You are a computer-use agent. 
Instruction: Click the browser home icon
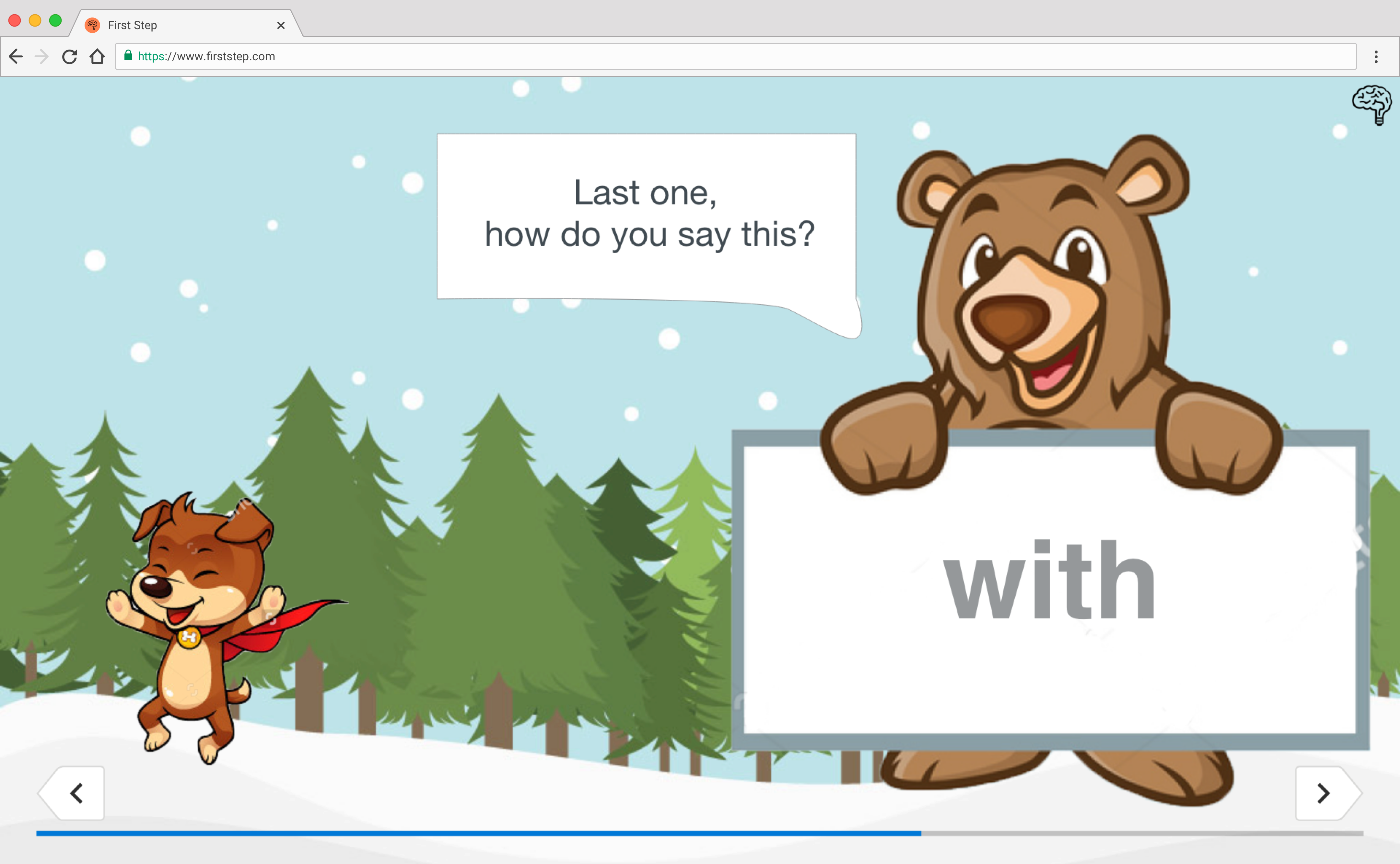(97, 56)
